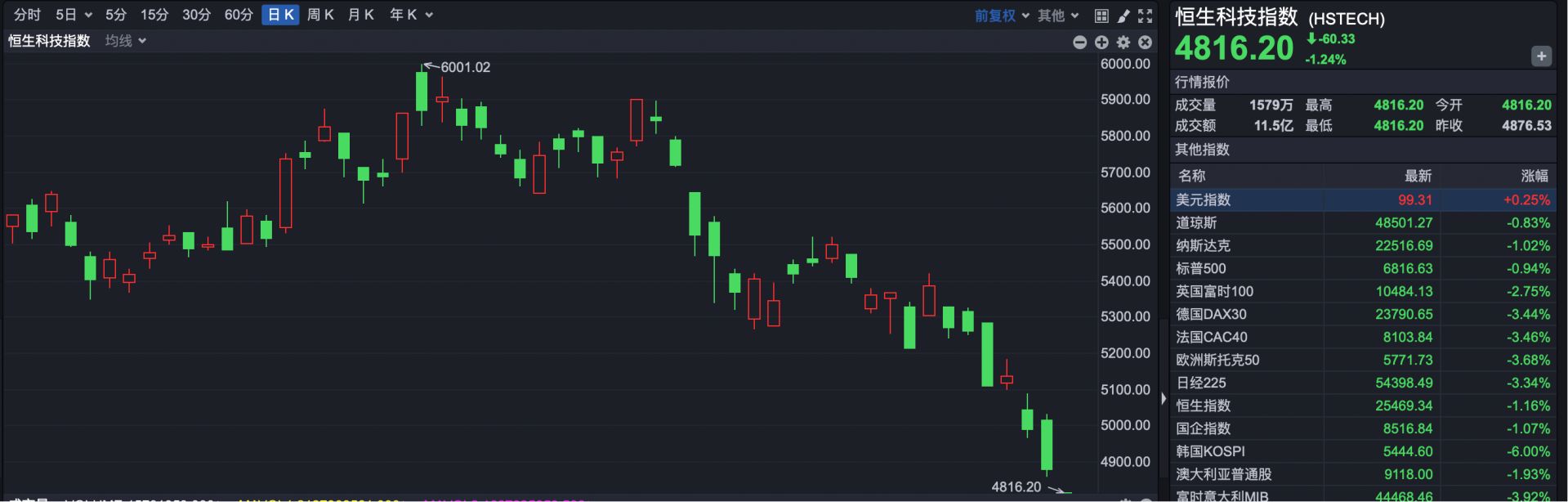This screenshot has height=502, width=1568.
Task: Open chart settings gear icon
Action: (x=1124, y=43)
